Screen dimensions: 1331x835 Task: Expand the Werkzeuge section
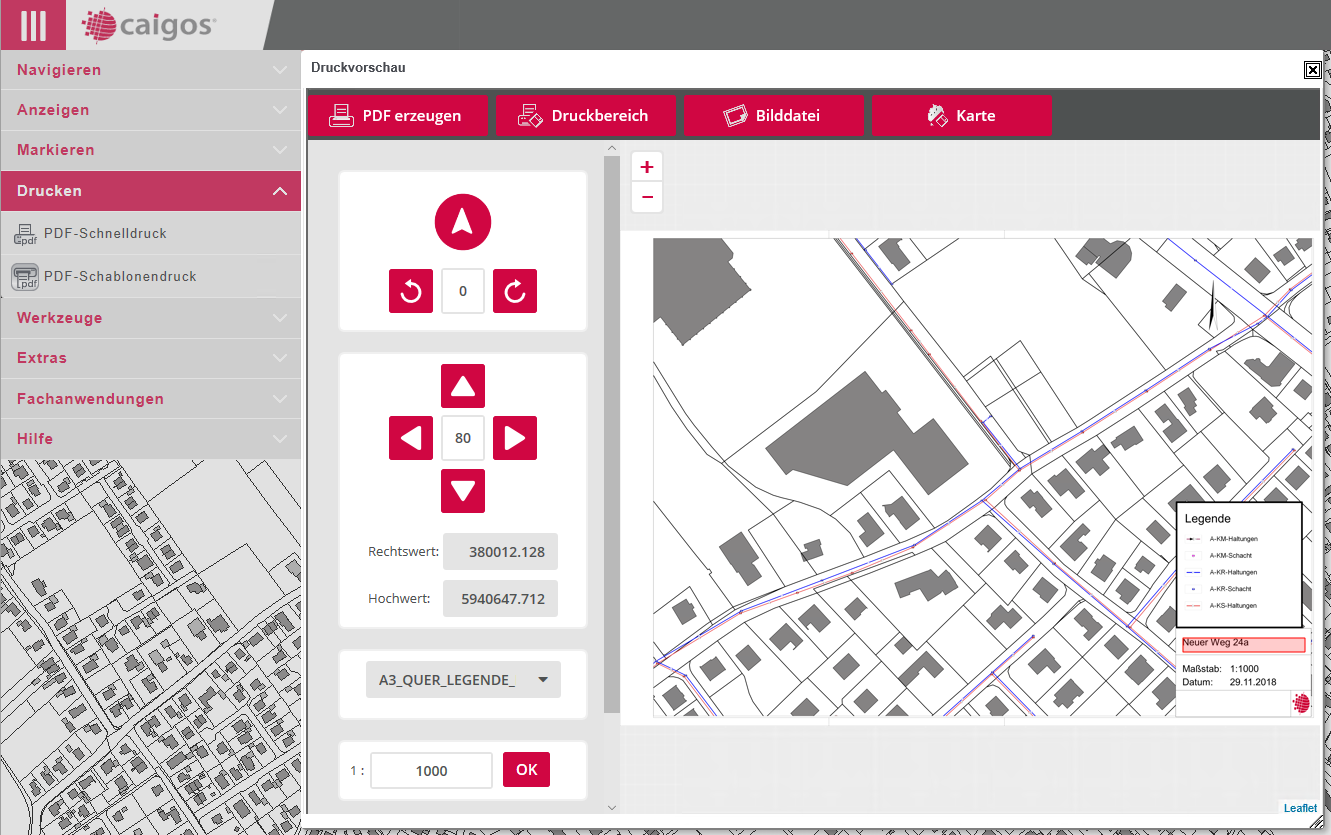[150, 318]
